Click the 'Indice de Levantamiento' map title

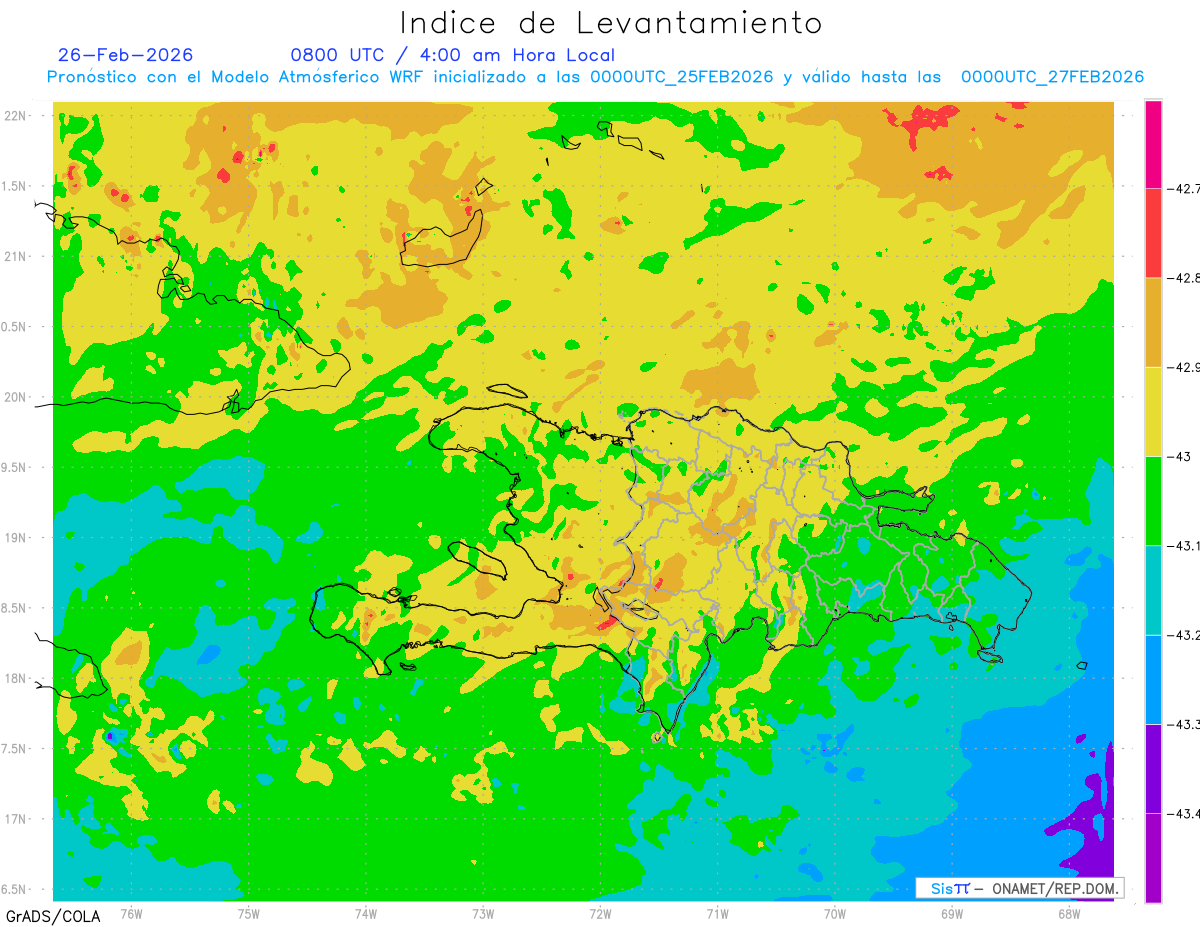pyautogui.click(x=611, y=23)
